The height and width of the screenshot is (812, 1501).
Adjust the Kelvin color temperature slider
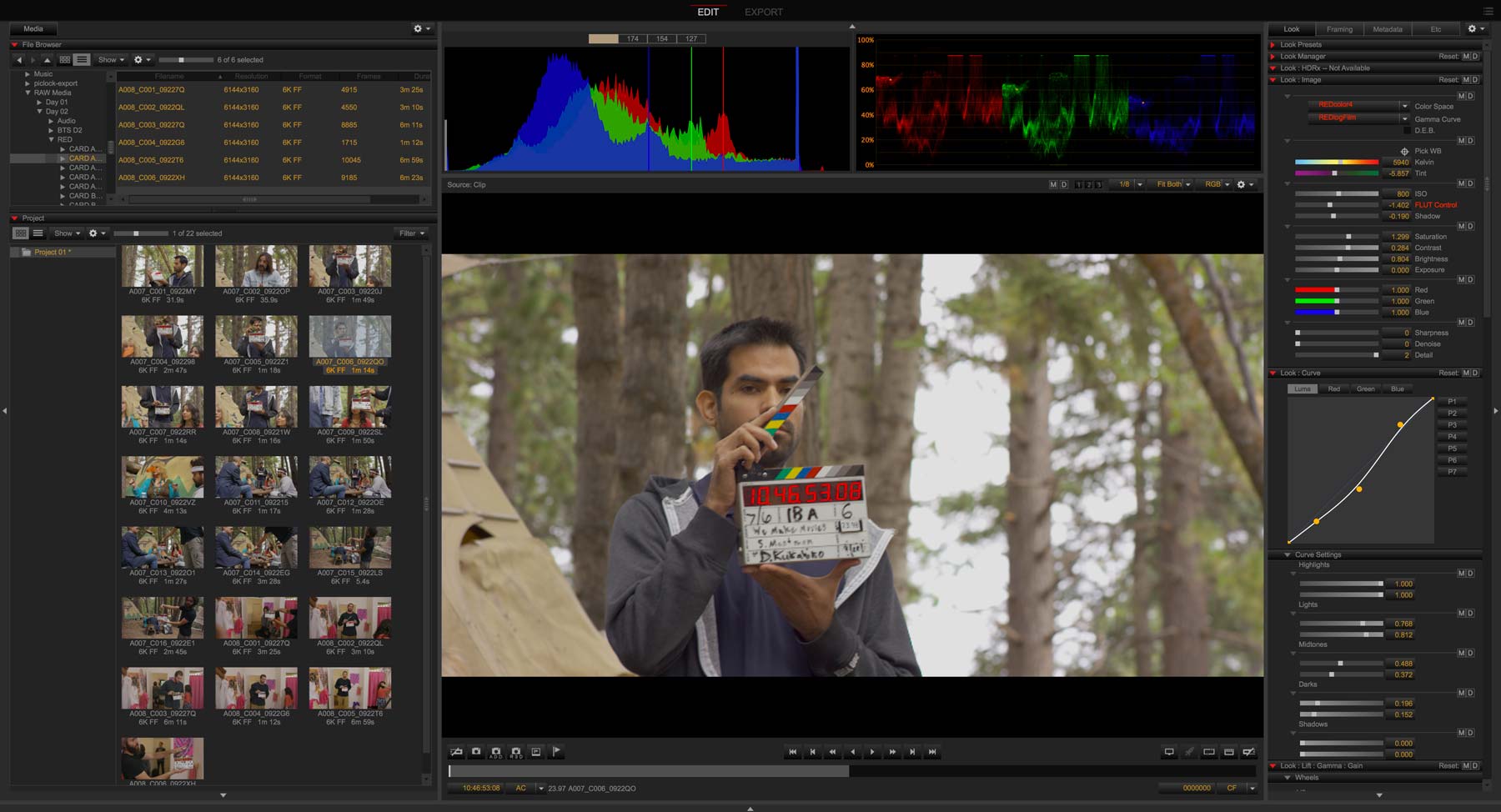[x=1336, y=162]
